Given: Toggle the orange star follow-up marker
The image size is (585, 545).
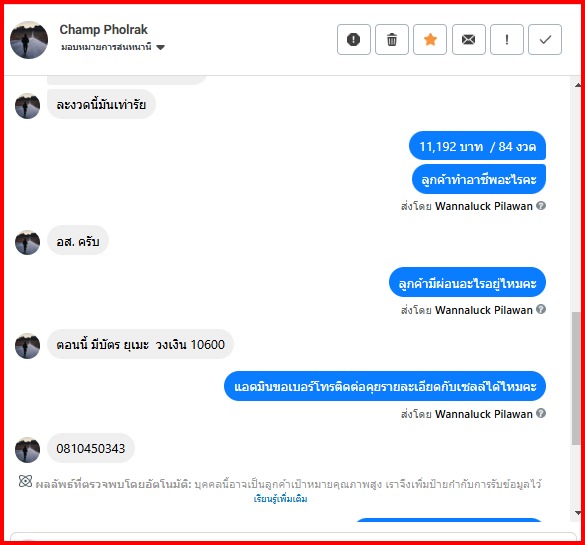Looking at the screenshot, I should point(430,40).
